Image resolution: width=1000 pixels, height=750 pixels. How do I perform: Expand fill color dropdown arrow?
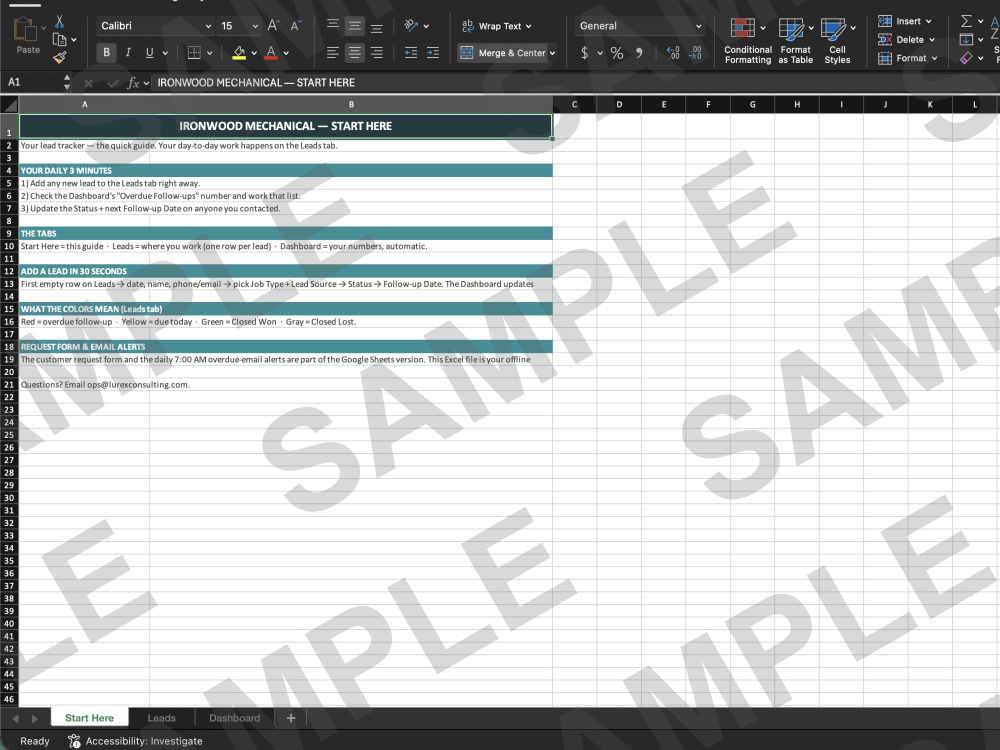coord(254,53)
